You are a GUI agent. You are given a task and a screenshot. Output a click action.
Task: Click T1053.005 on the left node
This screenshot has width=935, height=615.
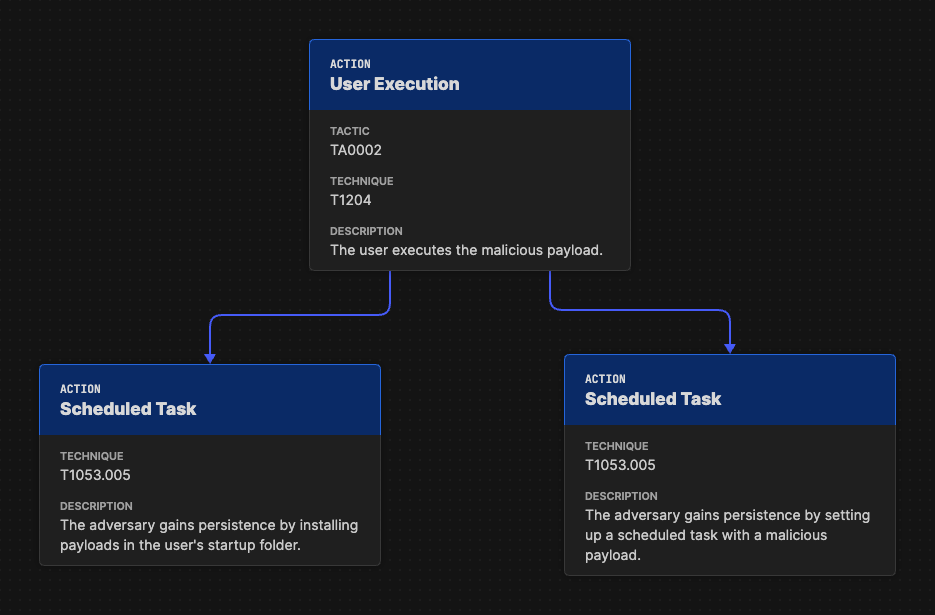click(x=95, y=475)
